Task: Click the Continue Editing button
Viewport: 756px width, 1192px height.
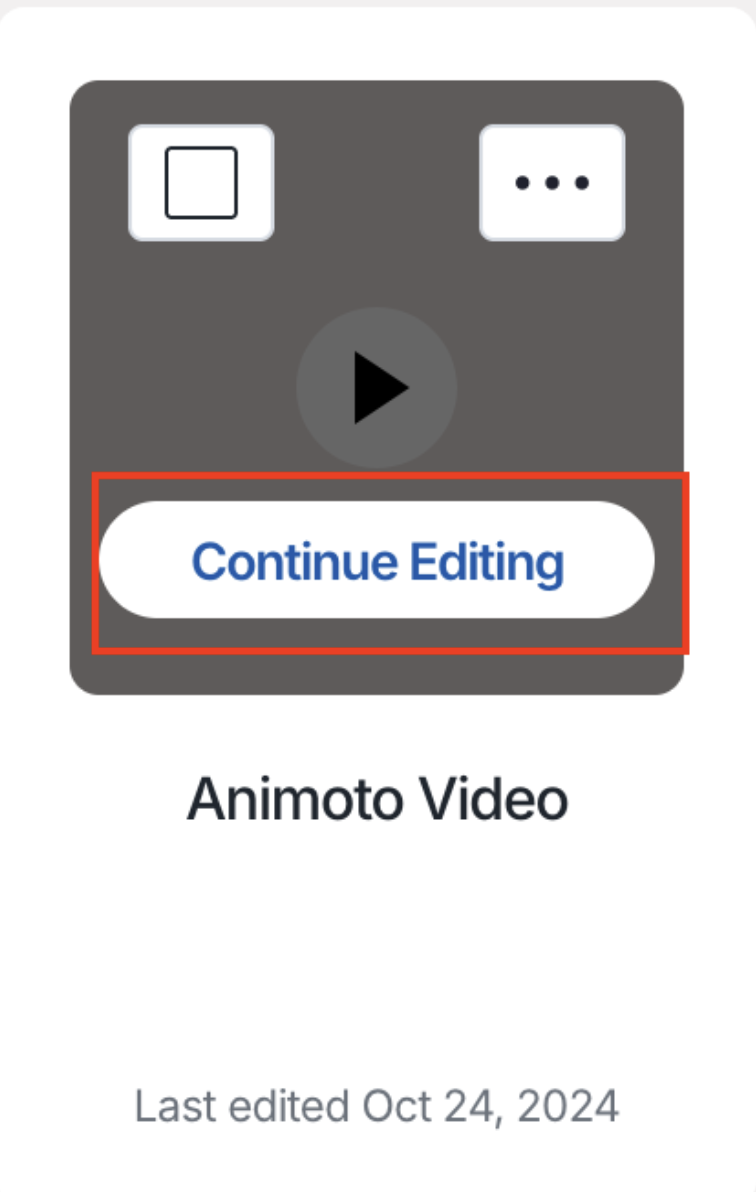Action: tap(376, 560)
